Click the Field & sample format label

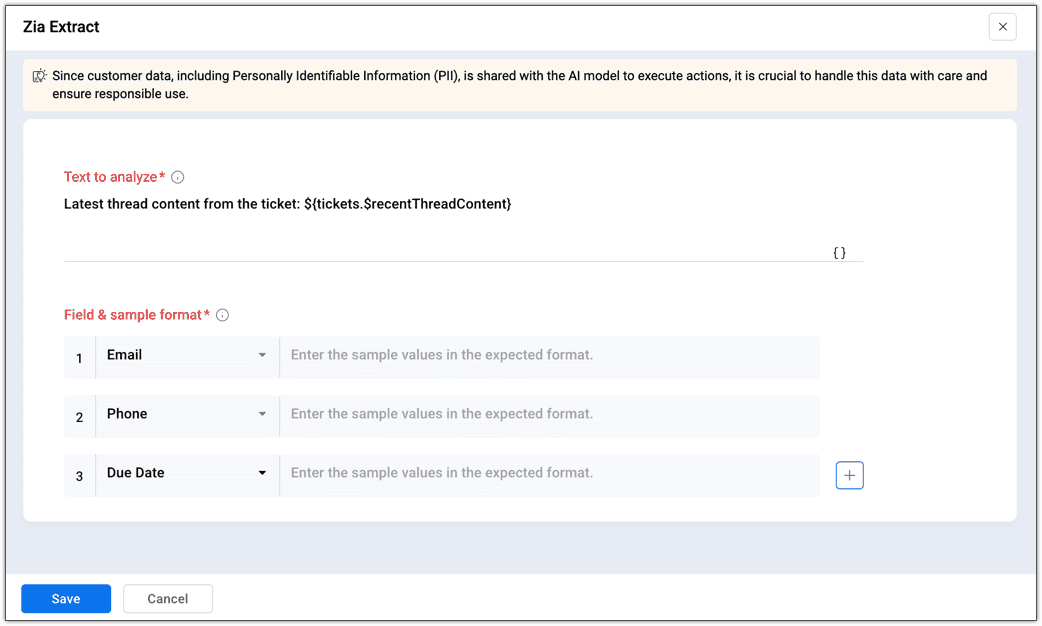(133, 315)
